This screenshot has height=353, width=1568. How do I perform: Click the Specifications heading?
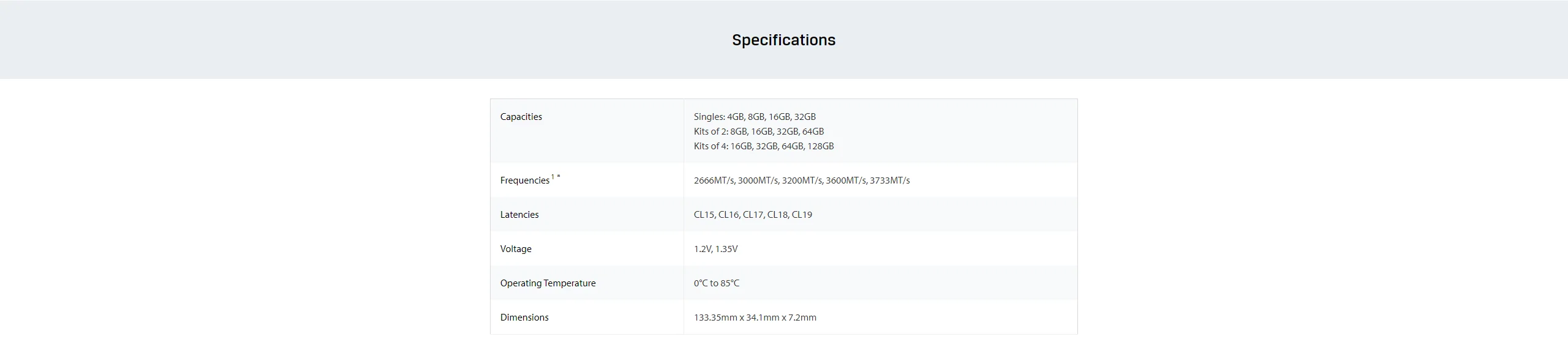783,40
